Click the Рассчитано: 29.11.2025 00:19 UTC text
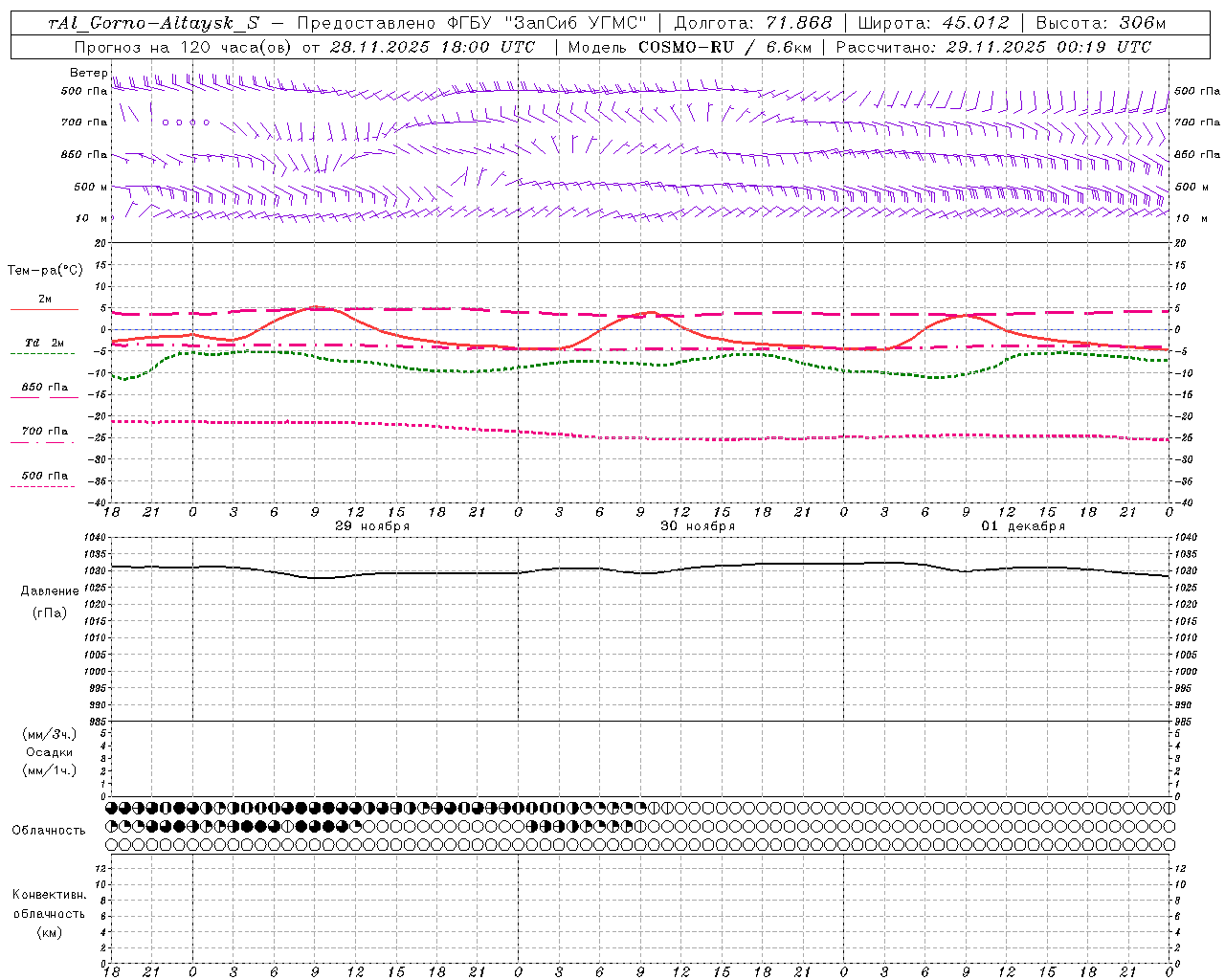The height and width of the screenshot is (980, 1225). (x=994, y=47)
